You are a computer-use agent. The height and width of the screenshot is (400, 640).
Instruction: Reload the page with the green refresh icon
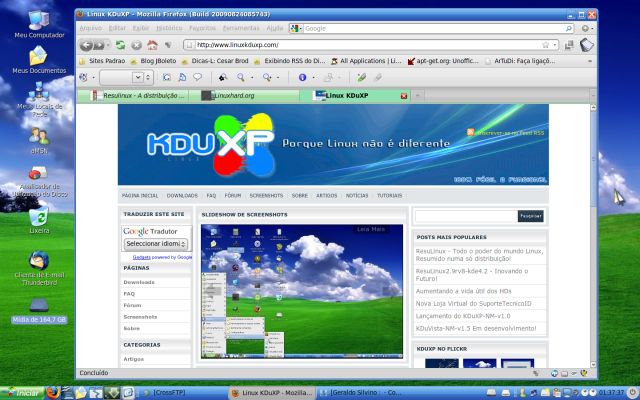click(120, 45)
